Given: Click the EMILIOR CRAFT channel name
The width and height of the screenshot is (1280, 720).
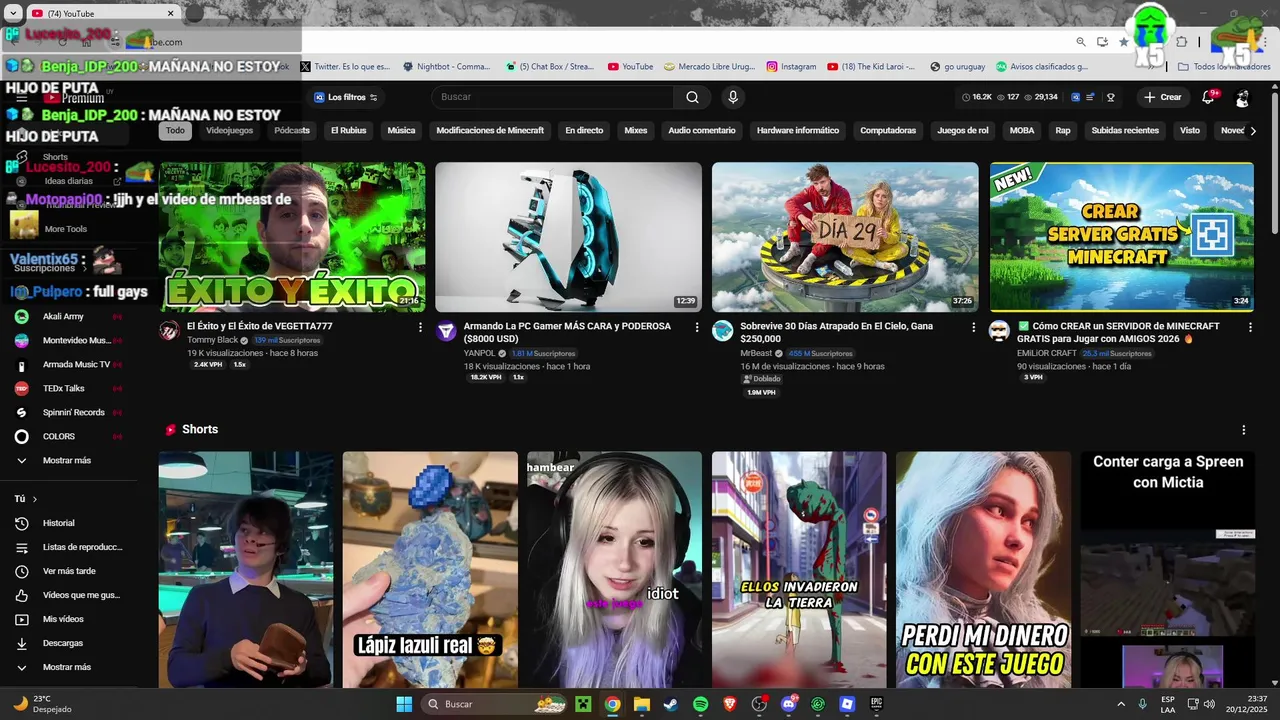Looking at the screenshot, I should [1047, 353].
